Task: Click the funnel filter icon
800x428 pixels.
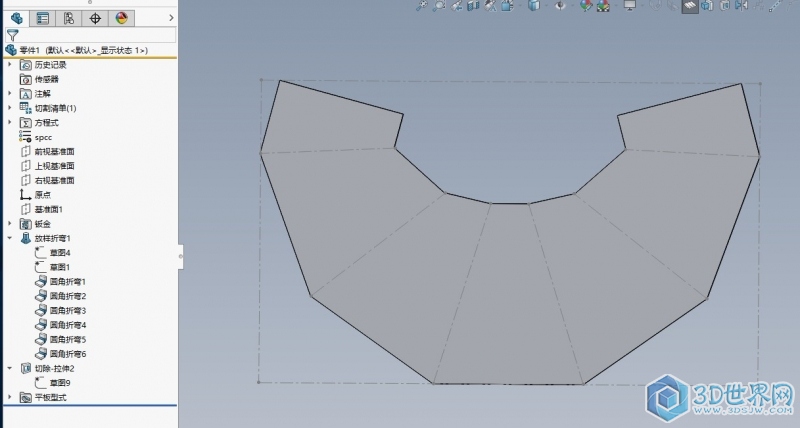Action: pyautogui.click(x=13, y=35)
